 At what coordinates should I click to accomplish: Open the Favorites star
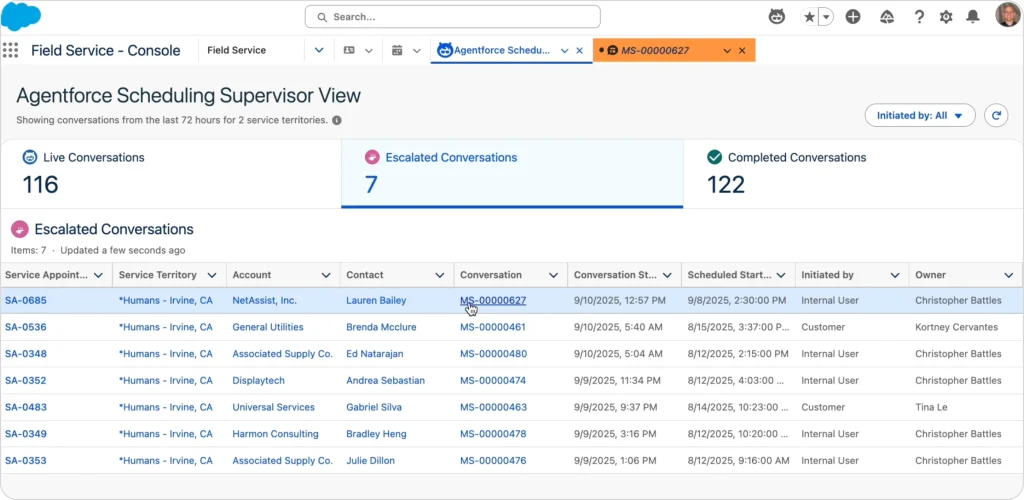(x=809, y=17)
